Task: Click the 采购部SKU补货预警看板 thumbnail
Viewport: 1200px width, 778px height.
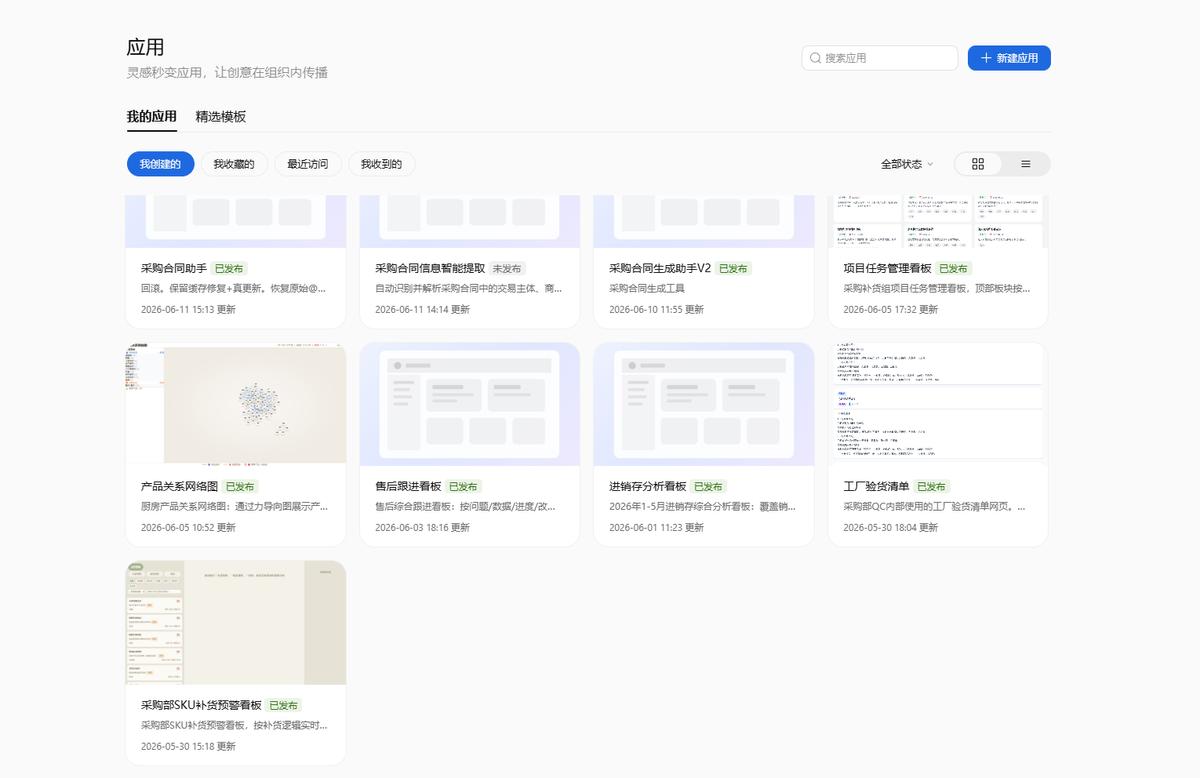Action: (x=236, y=623)
